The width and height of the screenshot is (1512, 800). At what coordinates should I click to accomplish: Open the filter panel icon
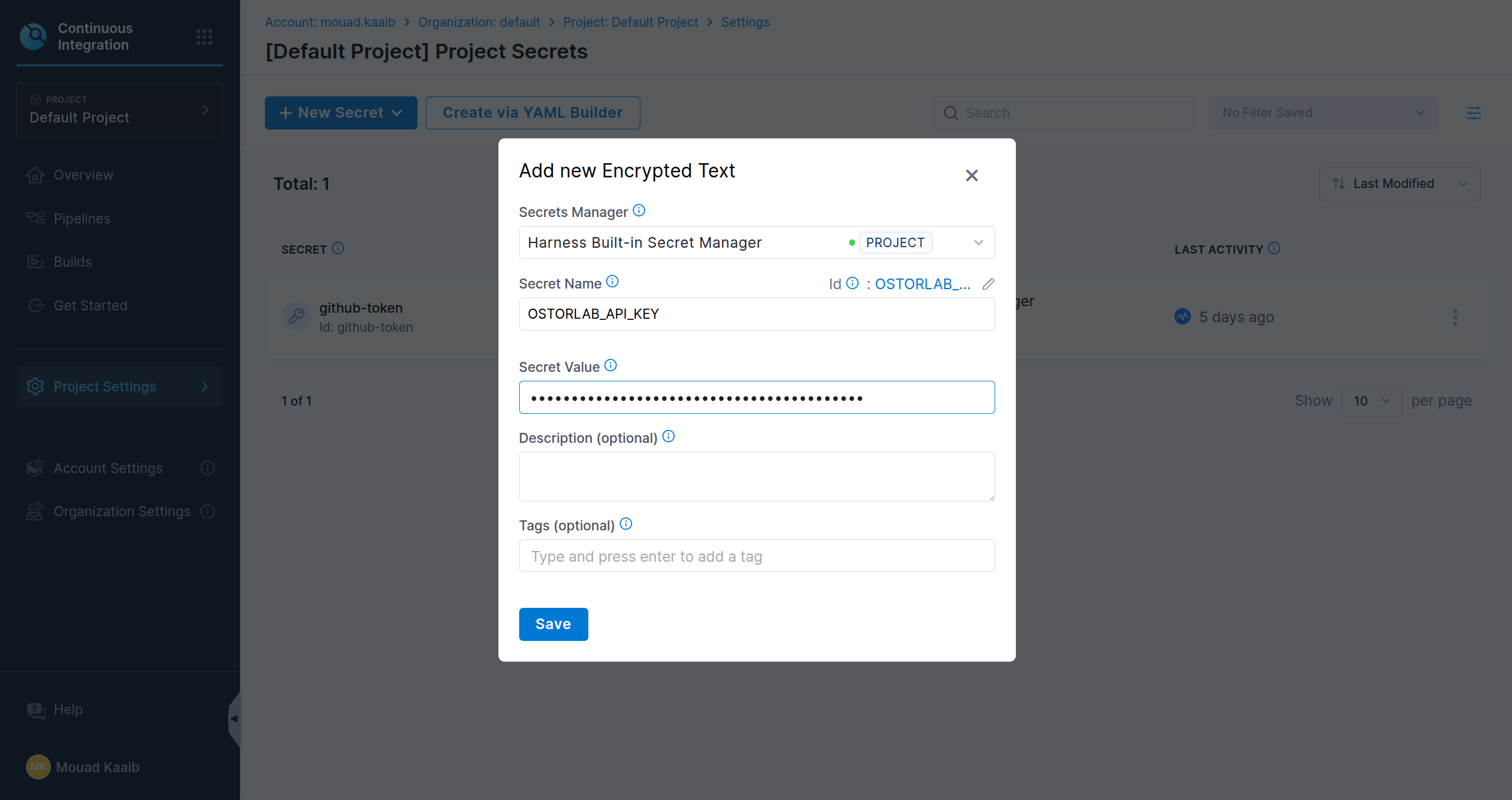(1474, 113)
